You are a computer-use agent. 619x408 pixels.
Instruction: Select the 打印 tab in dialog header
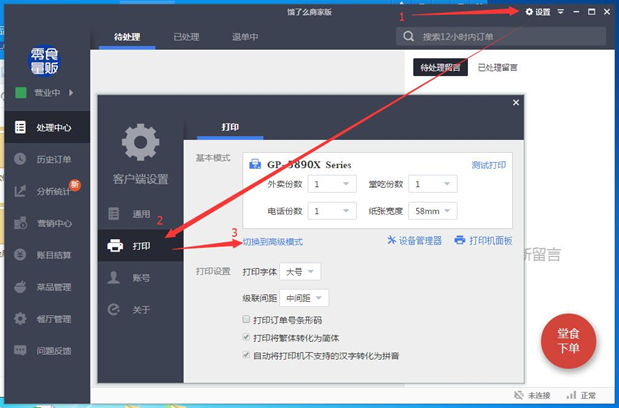(230, 127)
